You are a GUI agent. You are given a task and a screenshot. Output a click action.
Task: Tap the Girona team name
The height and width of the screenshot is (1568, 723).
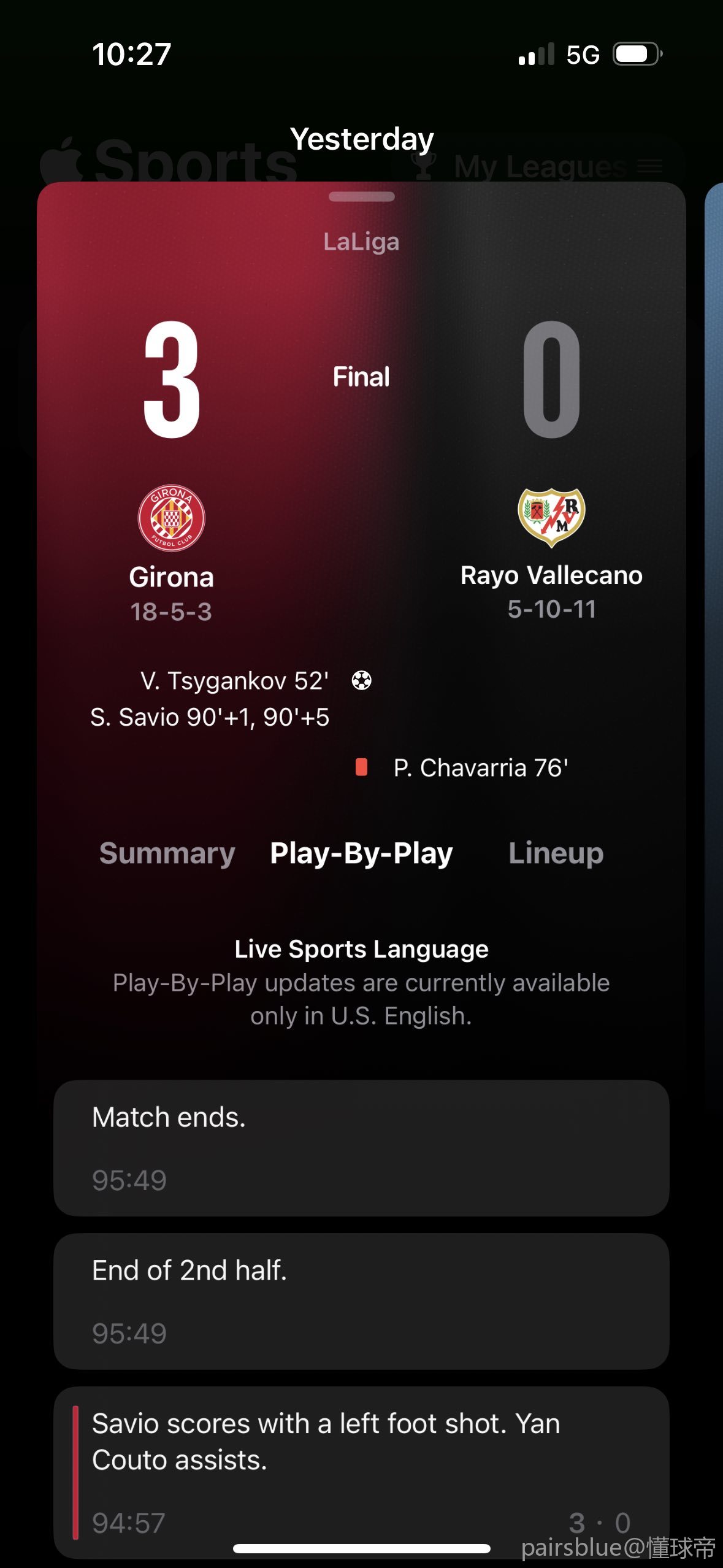(x=171, y=577)
